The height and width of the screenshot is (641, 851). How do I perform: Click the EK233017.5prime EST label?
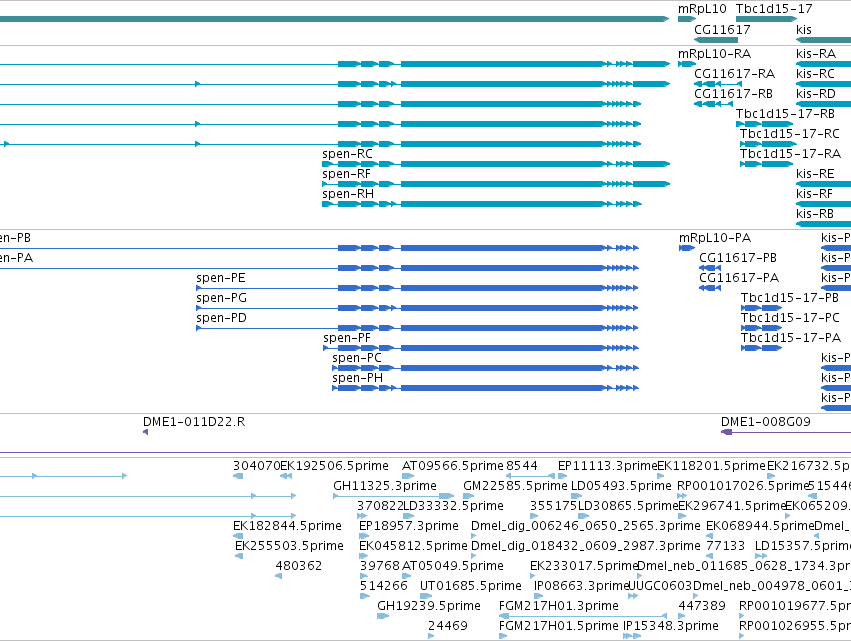[584, 566]
